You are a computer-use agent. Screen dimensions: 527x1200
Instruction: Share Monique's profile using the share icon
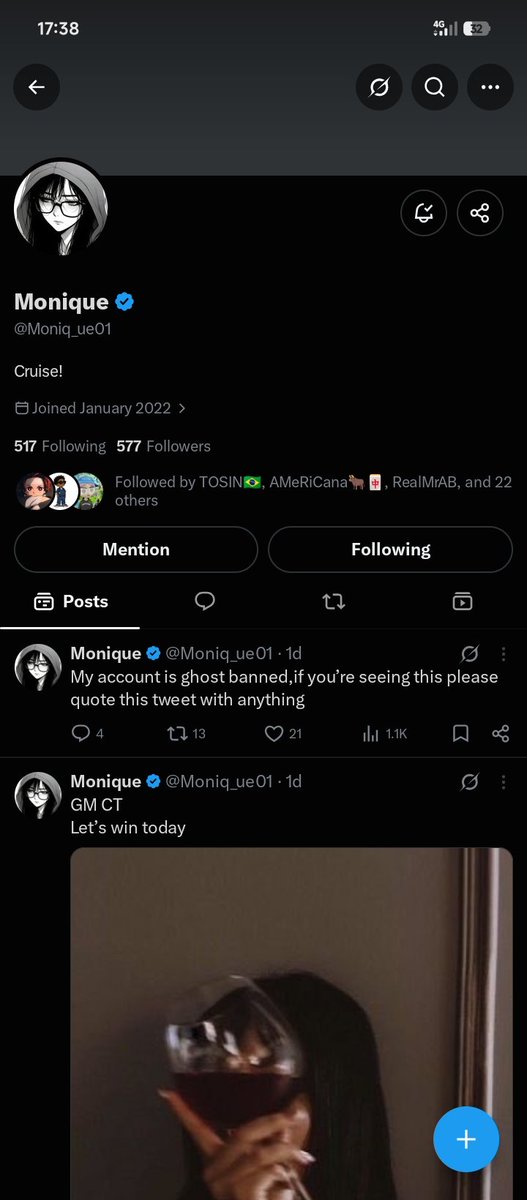pyautogui.click(x=480, y=213)
